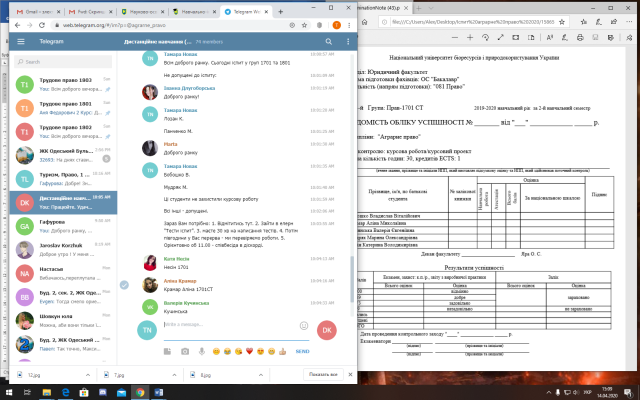Screen dimensions: 640x400
Task: Share the page from Edge toolbar
Action: point(613,22)
